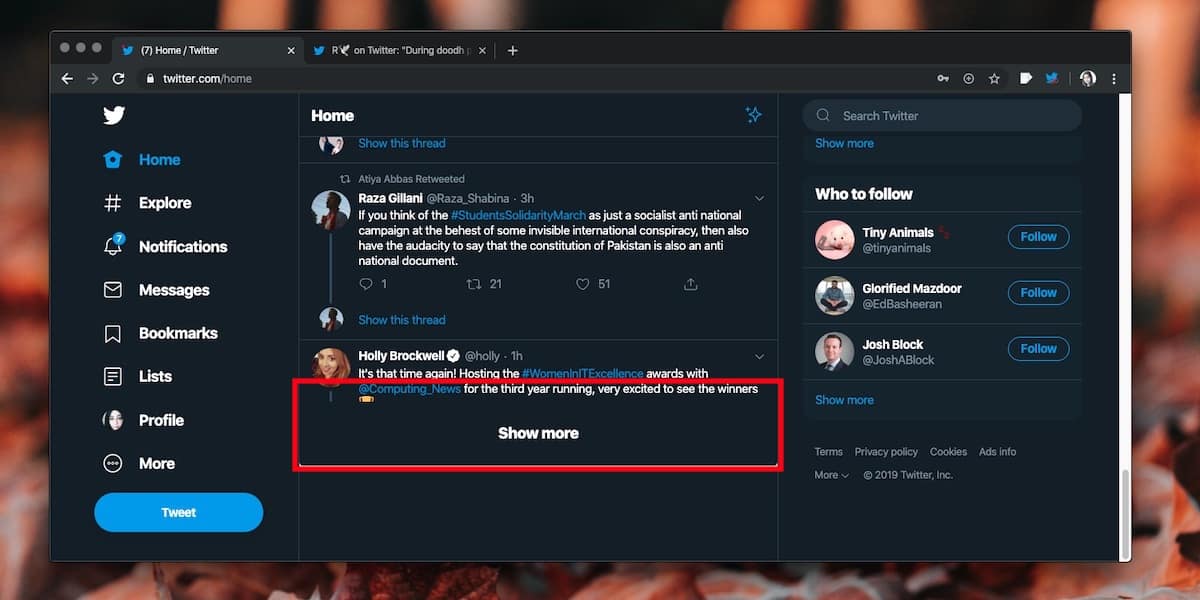1200x600 pixels.
Task: Click the sparkle icon for latest tweets
Action: (x=754, y=115)
